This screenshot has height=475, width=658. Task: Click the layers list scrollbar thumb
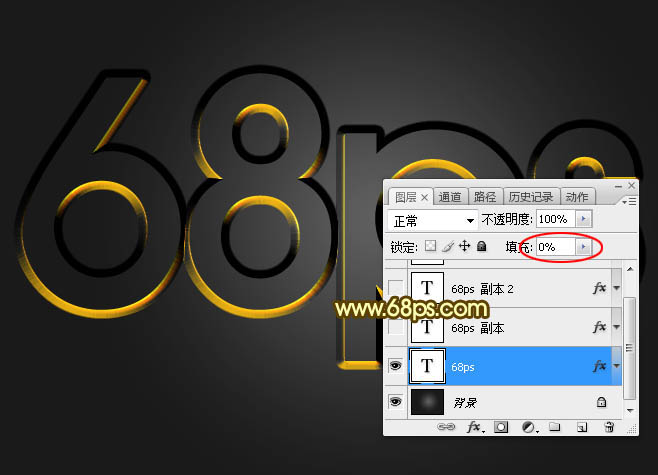[x=629, y=348]
